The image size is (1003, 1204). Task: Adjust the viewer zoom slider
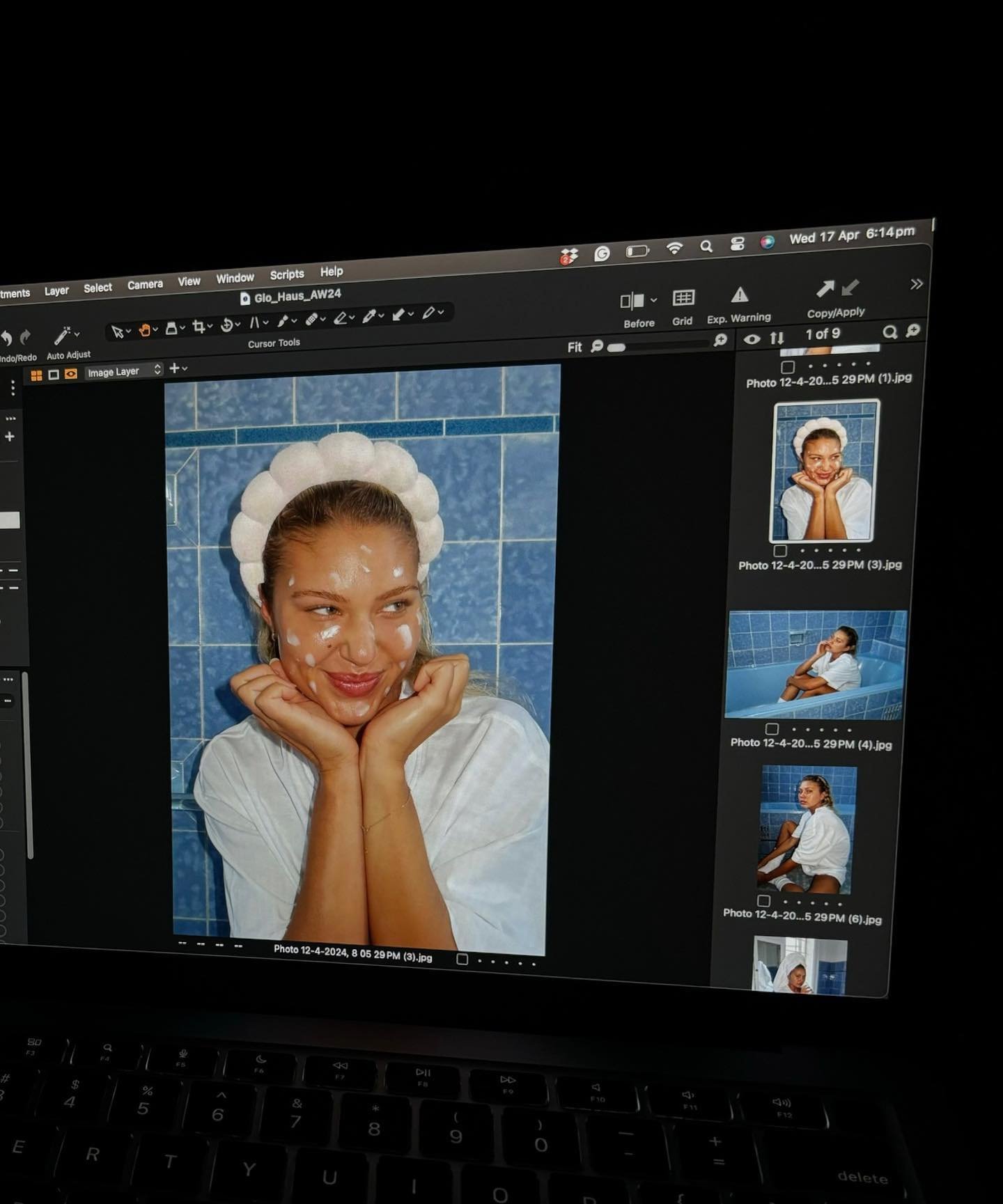(x=658, y=345)
